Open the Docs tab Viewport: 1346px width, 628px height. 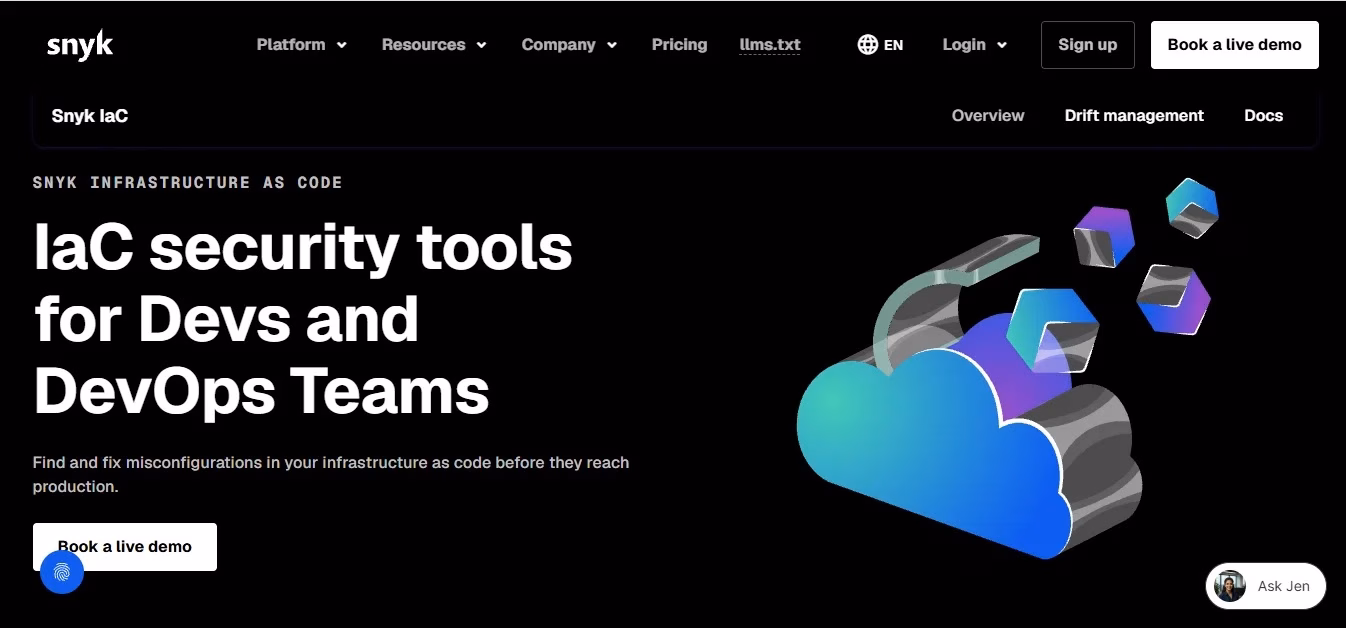point(1263,116)
